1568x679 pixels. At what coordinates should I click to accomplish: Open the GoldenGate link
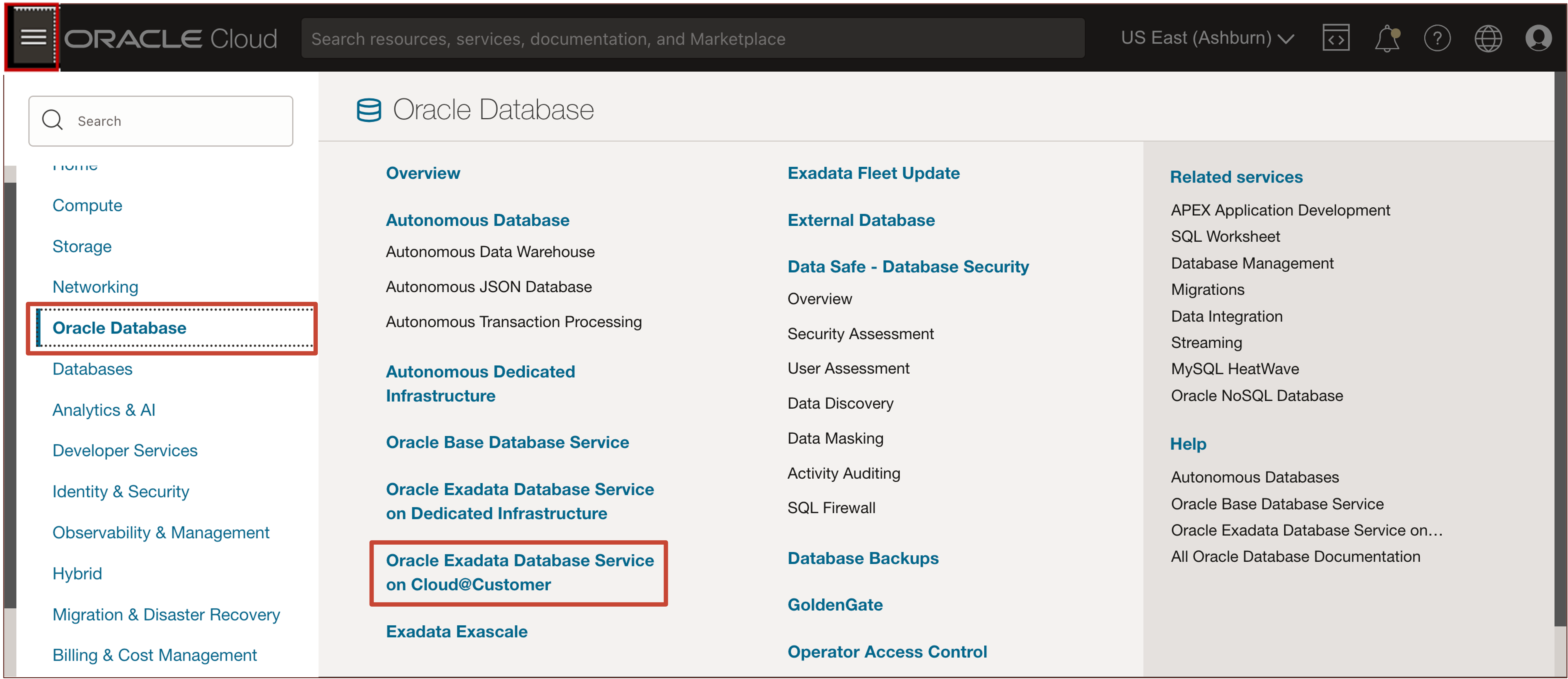click(x=835, y=605)
